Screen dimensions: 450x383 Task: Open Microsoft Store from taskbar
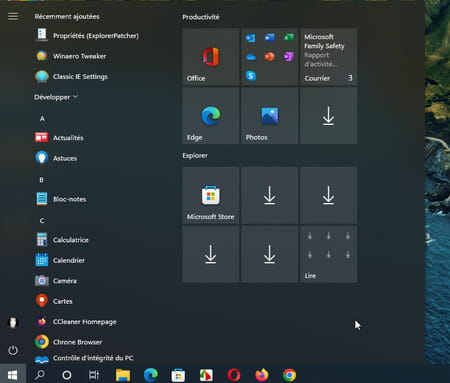coord(178,375)
